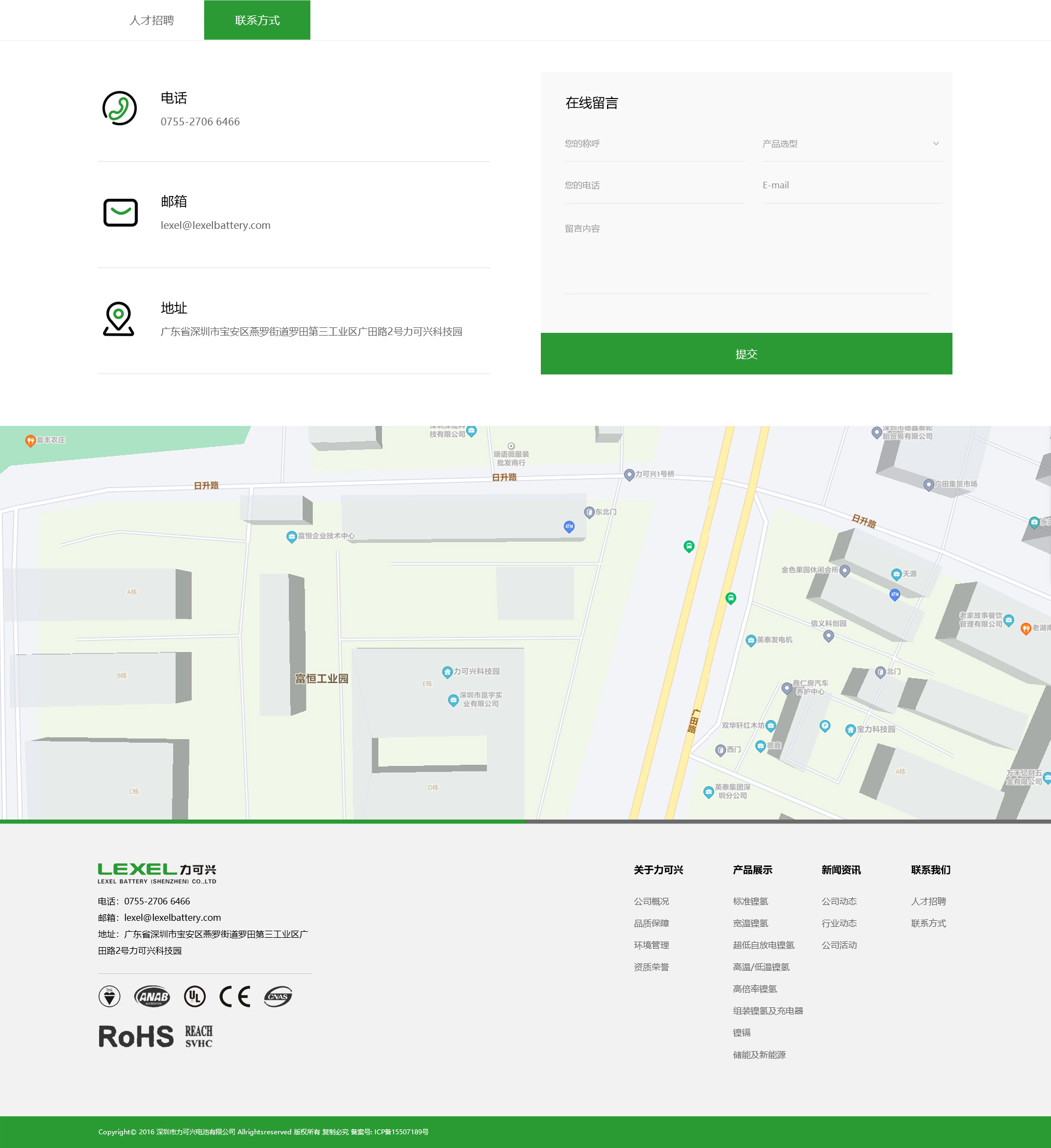Viewport: 1051px width, 1148px height.
Task: Click the address location pin icon
Action: (x=118, y=319)
